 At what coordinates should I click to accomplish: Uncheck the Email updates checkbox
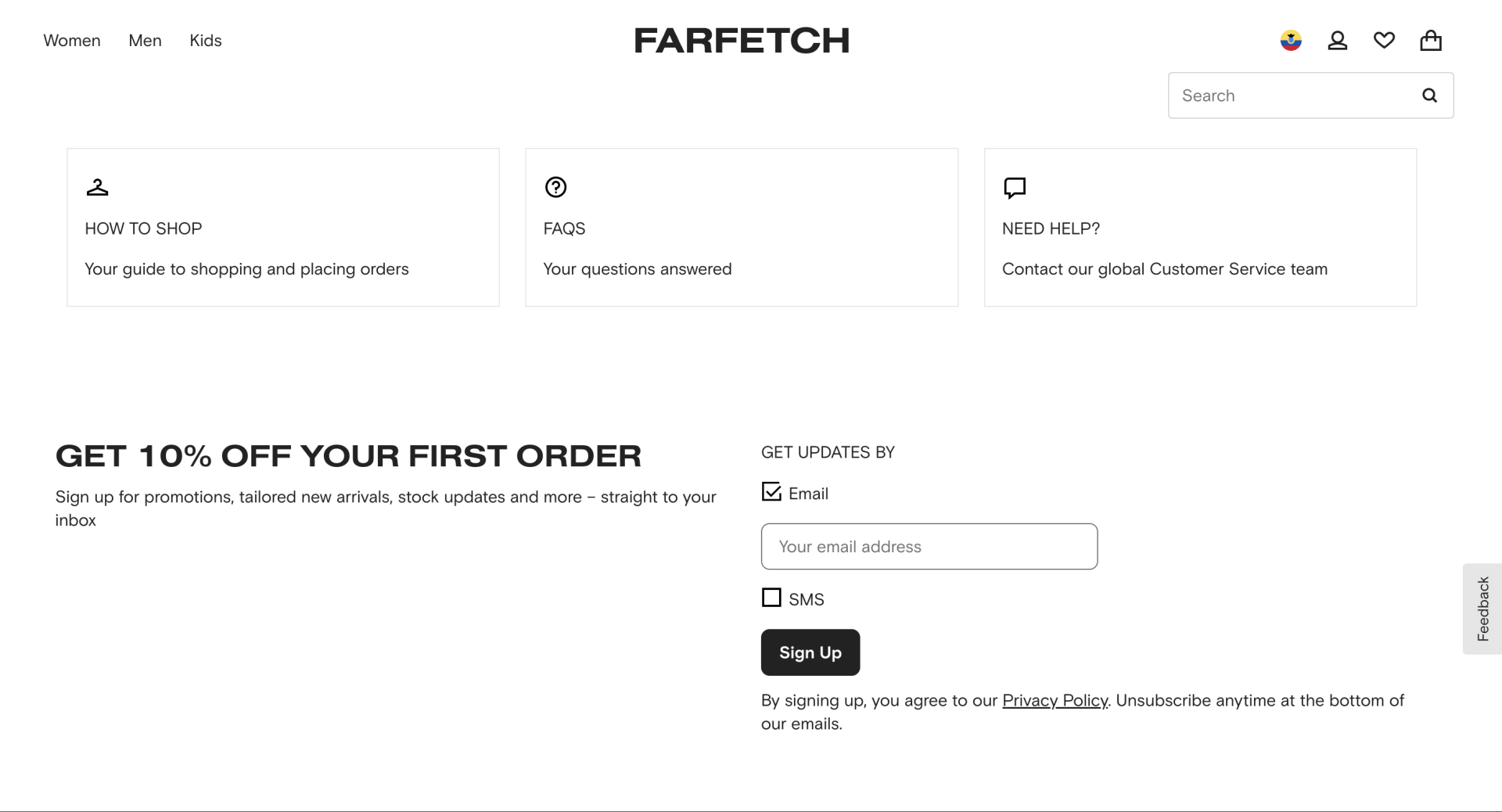click(771, 492)
